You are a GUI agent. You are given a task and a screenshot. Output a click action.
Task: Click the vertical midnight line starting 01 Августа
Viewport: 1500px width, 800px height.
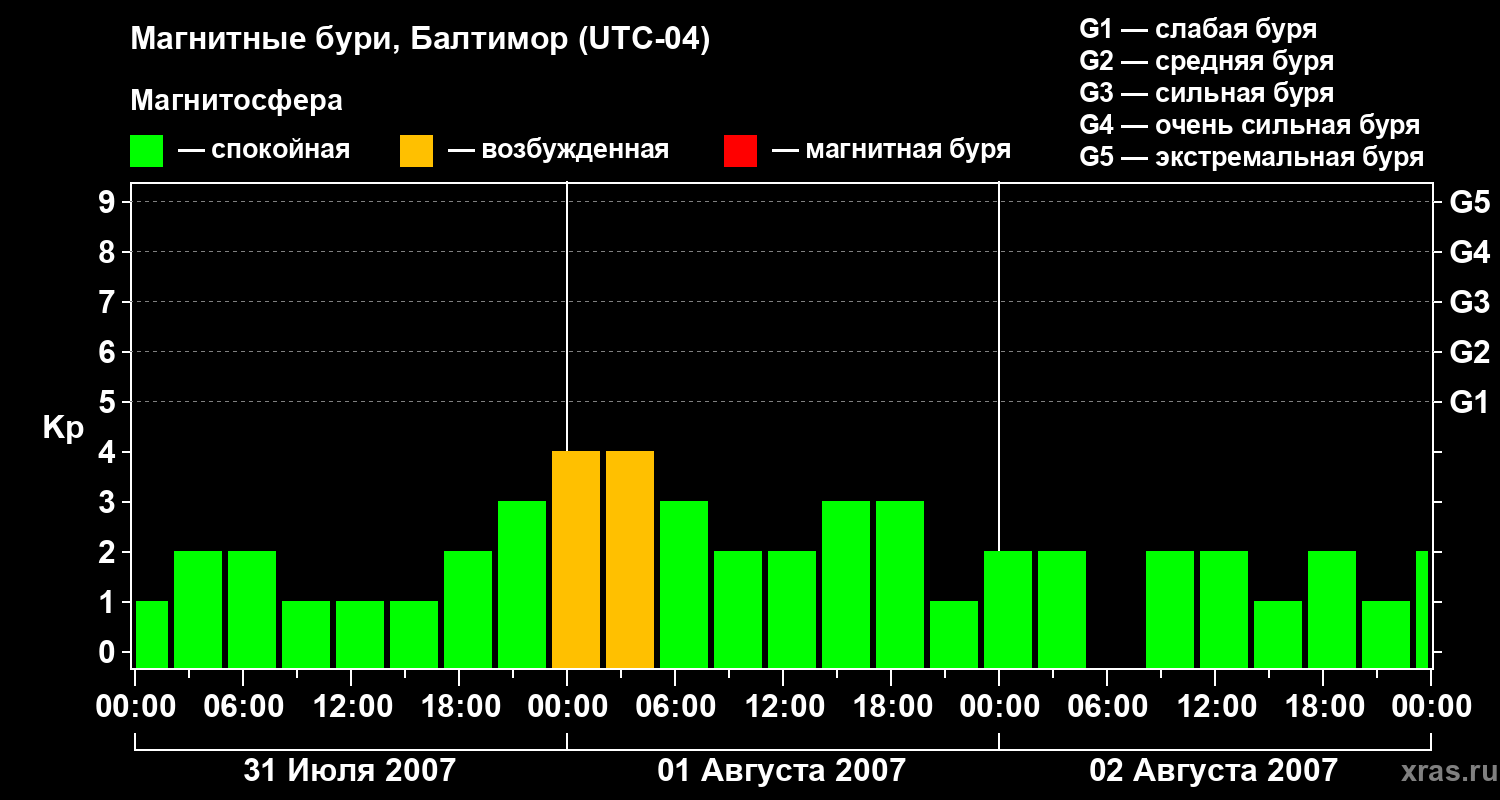(567, 315)
